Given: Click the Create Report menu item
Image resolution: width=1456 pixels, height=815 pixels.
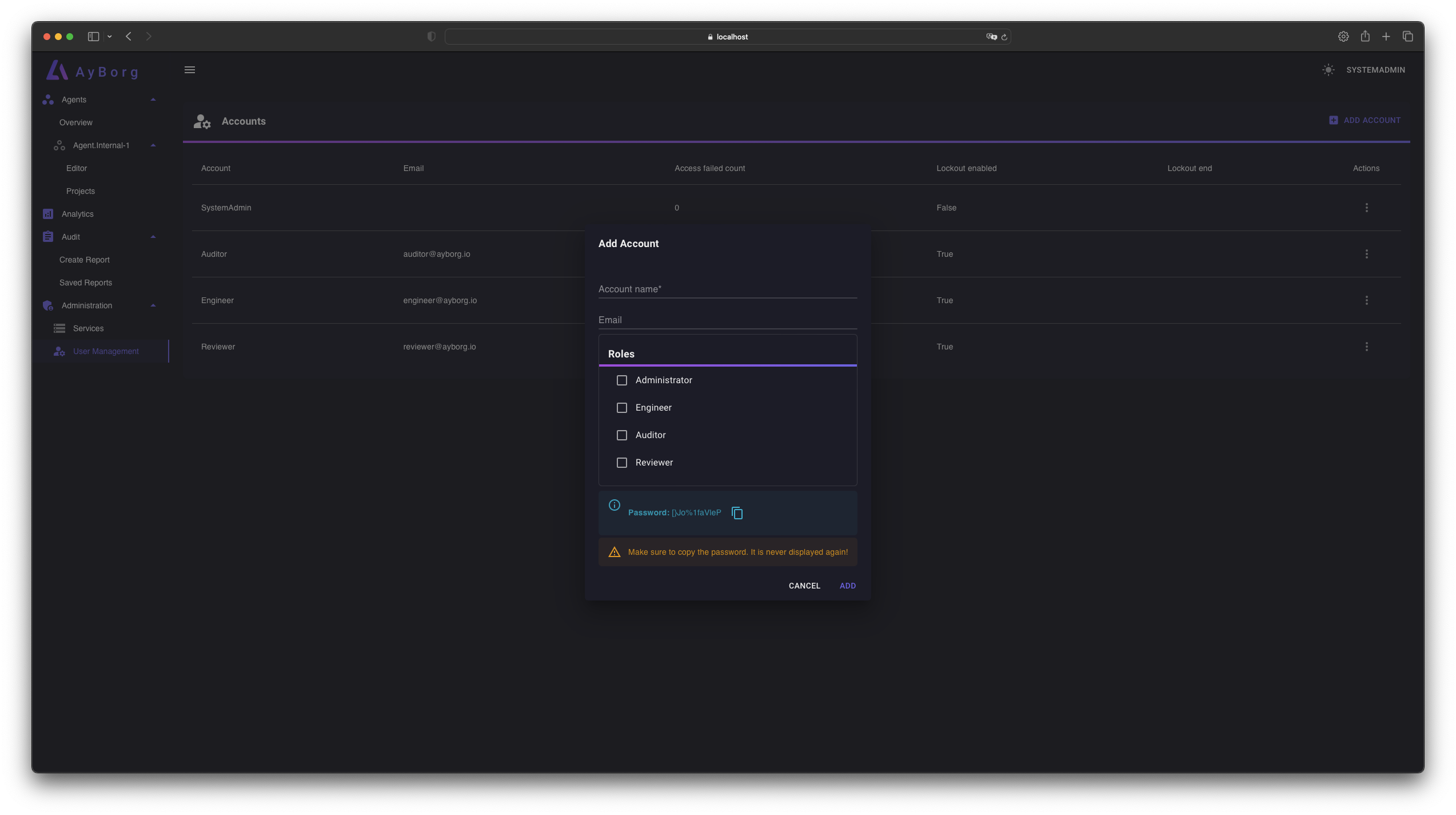Looking at the screenshot, I should (84, 260).
